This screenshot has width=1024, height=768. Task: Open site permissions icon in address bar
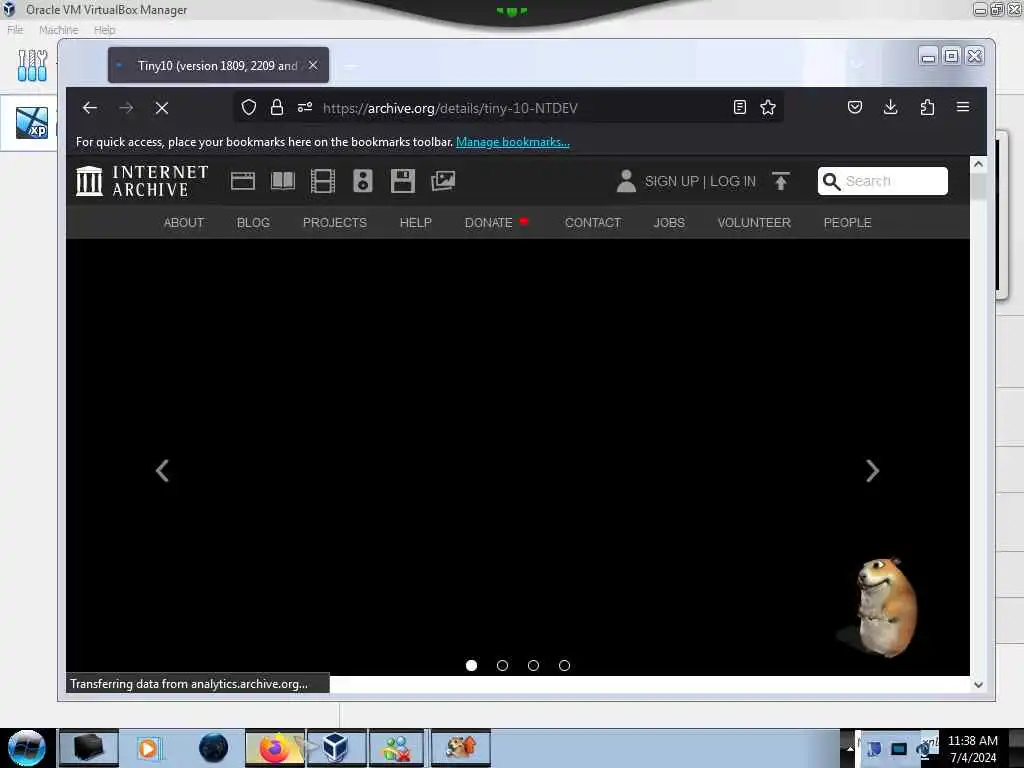click(x=305, y=107)
